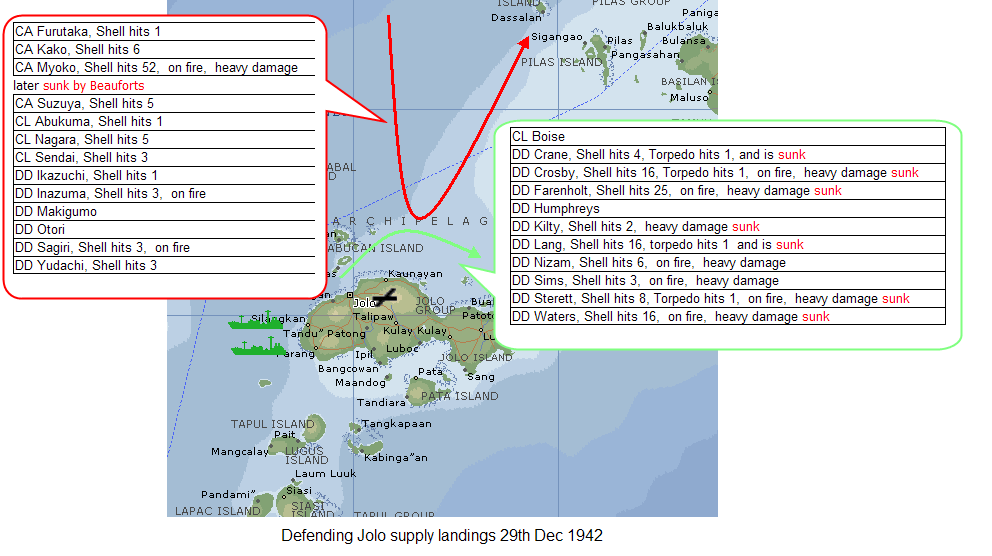992x556 pixels.
Task: Select the 'DD Makigumo' row
Action: tap(164, 211)
